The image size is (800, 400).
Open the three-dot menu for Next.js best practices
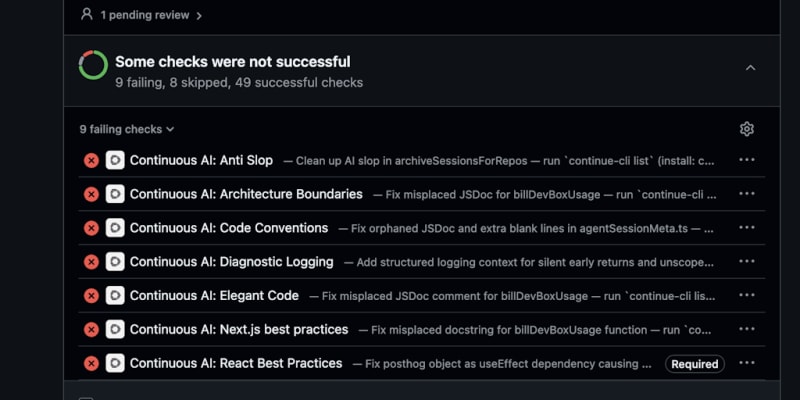(x=746, y=329)
